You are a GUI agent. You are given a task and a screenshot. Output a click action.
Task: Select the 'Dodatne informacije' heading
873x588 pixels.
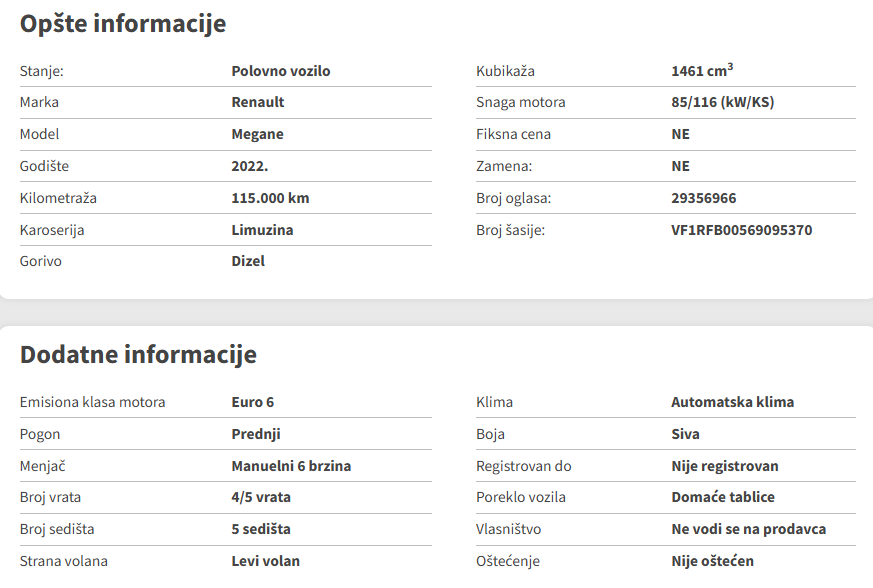pos(138,355)
